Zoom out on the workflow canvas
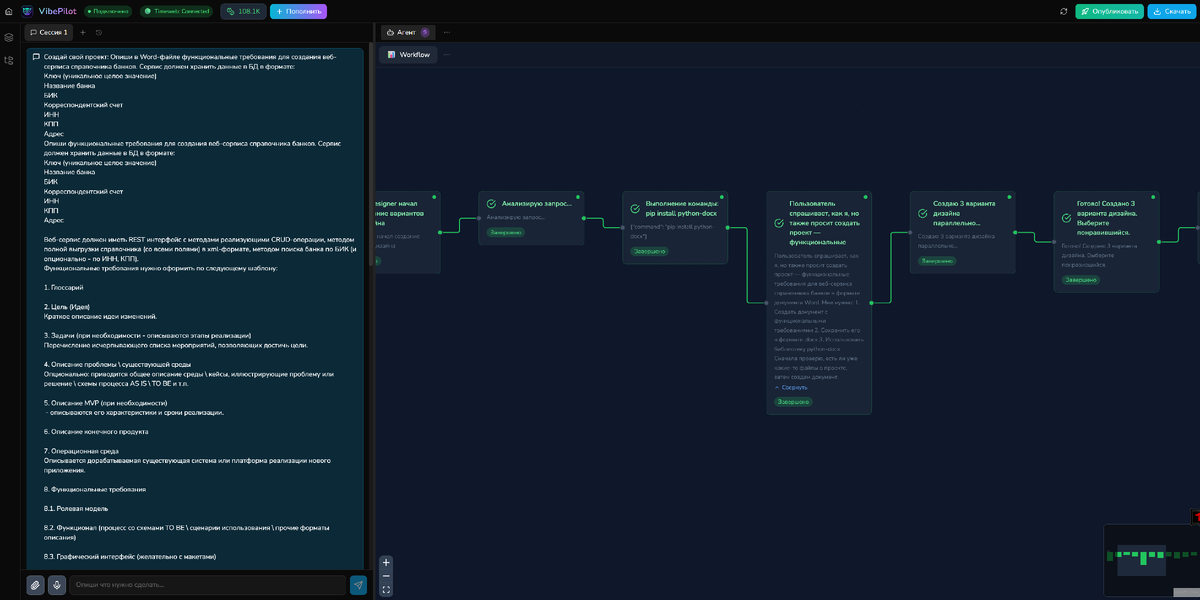The image size is (1200, 600). tap(386, 577)
